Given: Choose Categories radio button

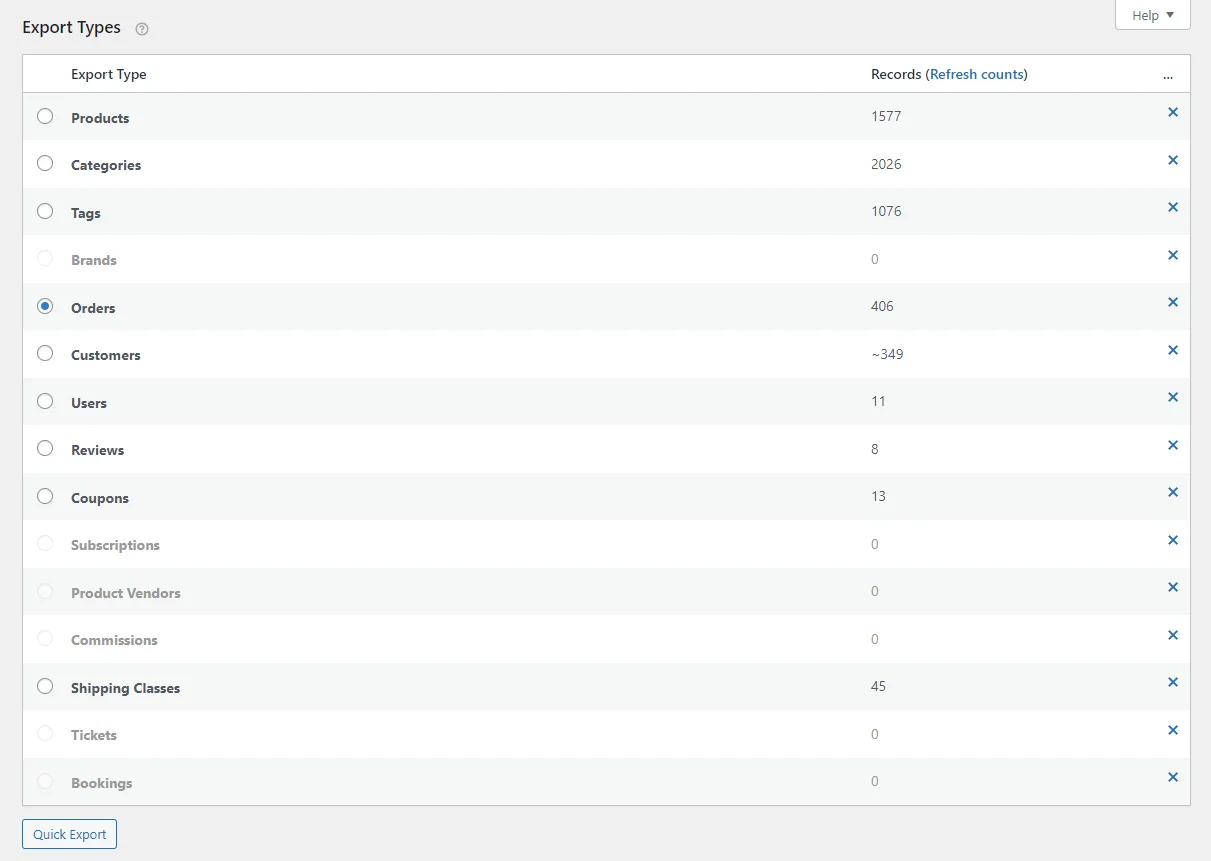Looking at the screenshot, I should tap(45, 163).
